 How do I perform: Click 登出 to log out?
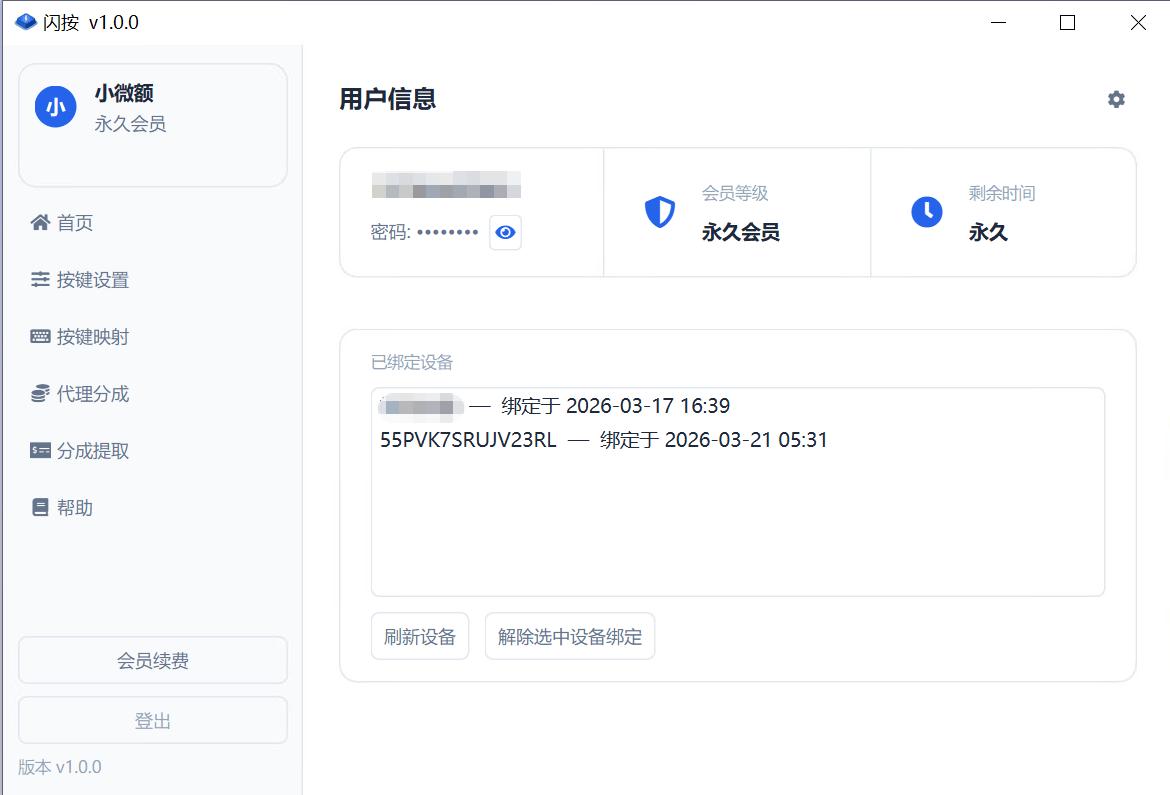click(x=152, y=720)
